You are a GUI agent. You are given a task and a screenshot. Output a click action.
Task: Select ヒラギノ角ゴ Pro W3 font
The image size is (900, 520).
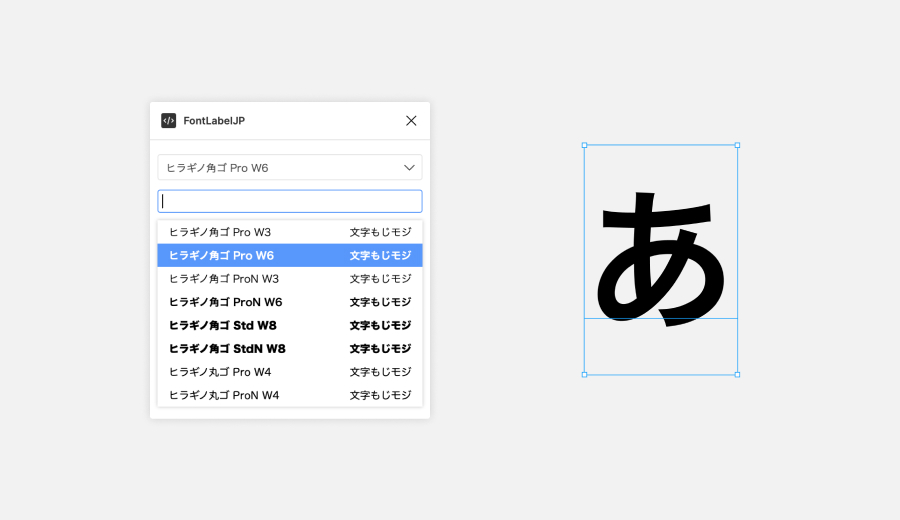tap(290, 232)
